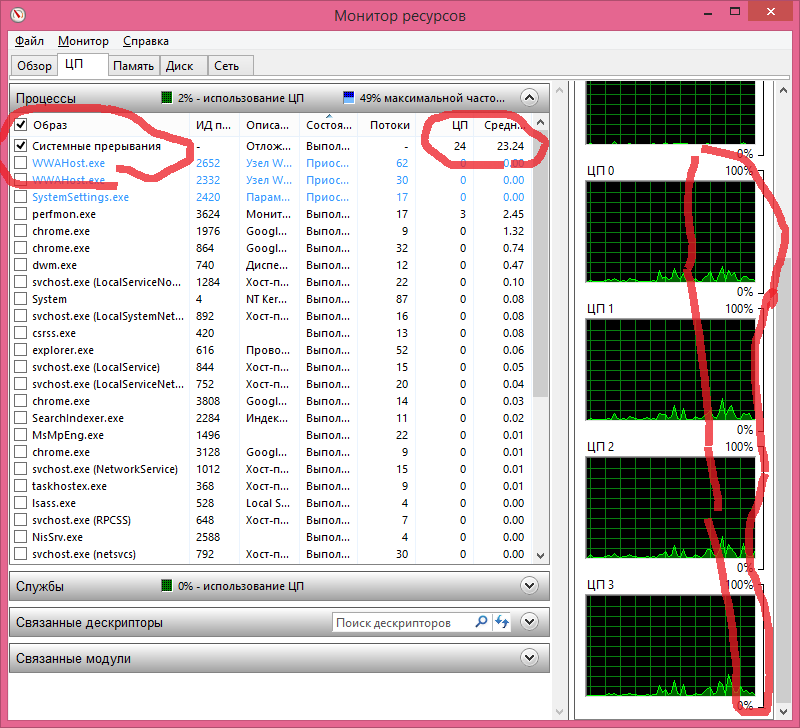Select the svchost.exe (netsvcs) row
This screenshot has width=800, height=728.
pos(271,554)
